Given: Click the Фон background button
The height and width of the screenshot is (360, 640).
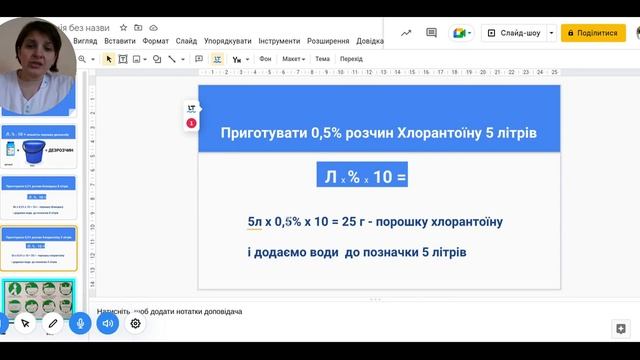Looking at the screenshot, I should pyautogui.click(x=265, y=59).
